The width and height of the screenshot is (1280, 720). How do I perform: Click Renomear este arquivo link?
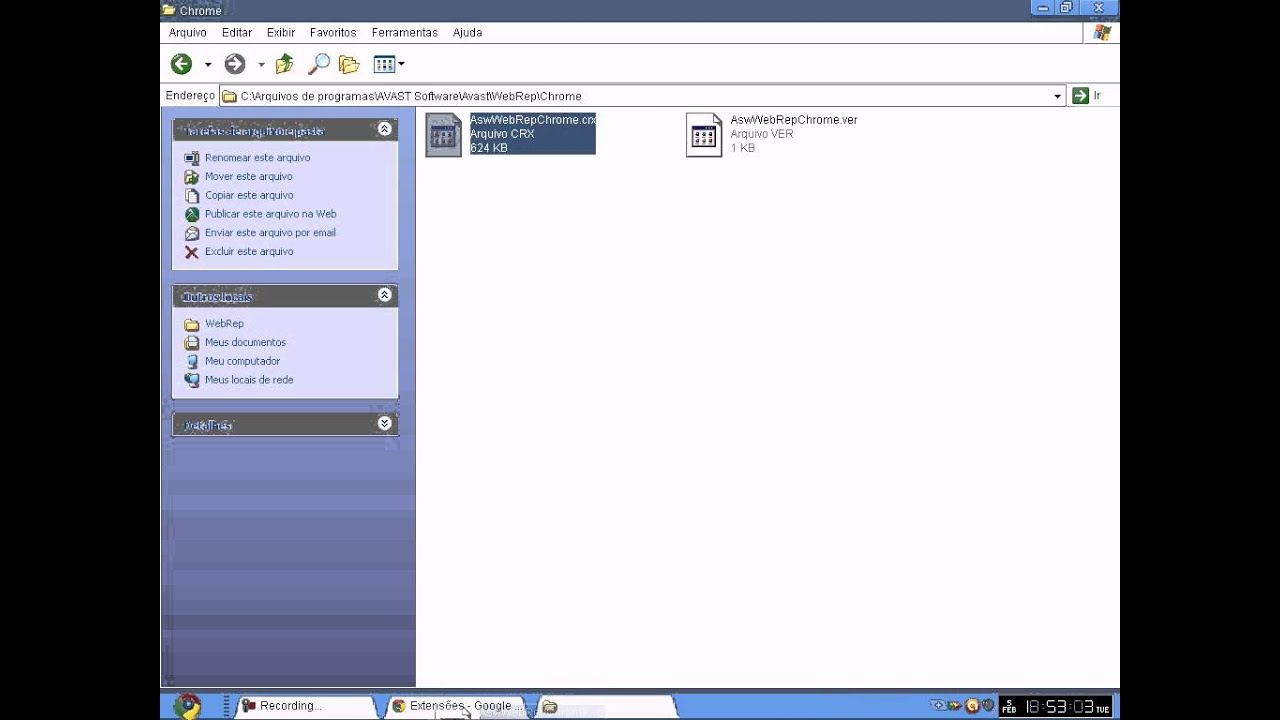(x=257, y=158)
